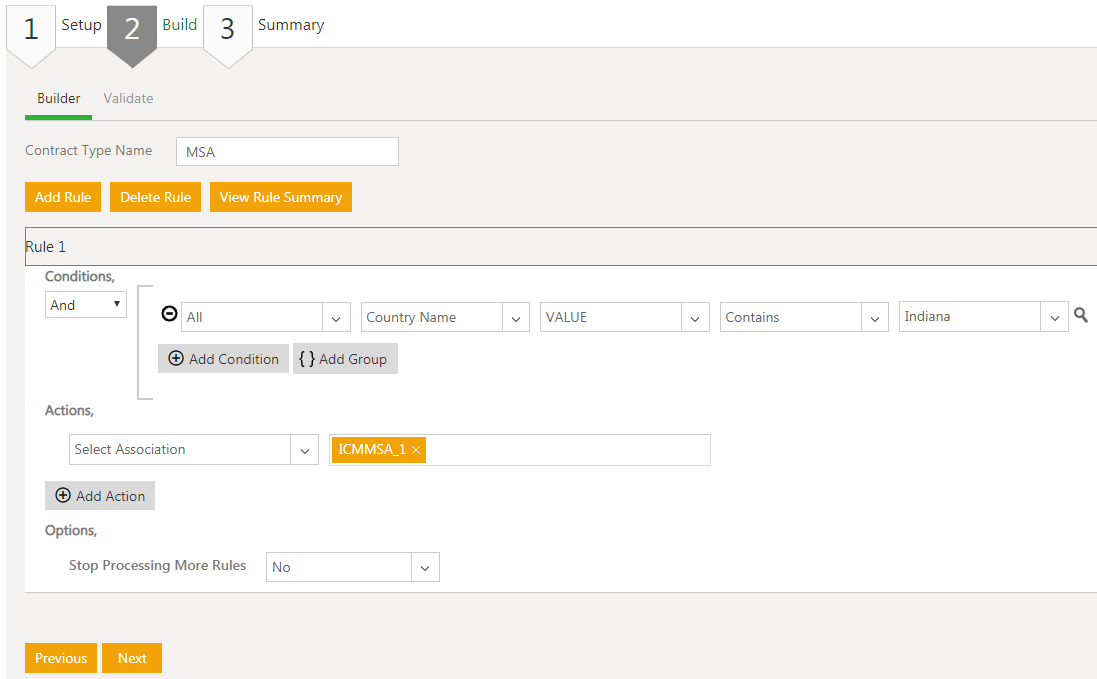Viewport: 1097px width, 679px height.
Task: Click the magnifier search icon beside Indiana
Action: (x=1081, y=316)
